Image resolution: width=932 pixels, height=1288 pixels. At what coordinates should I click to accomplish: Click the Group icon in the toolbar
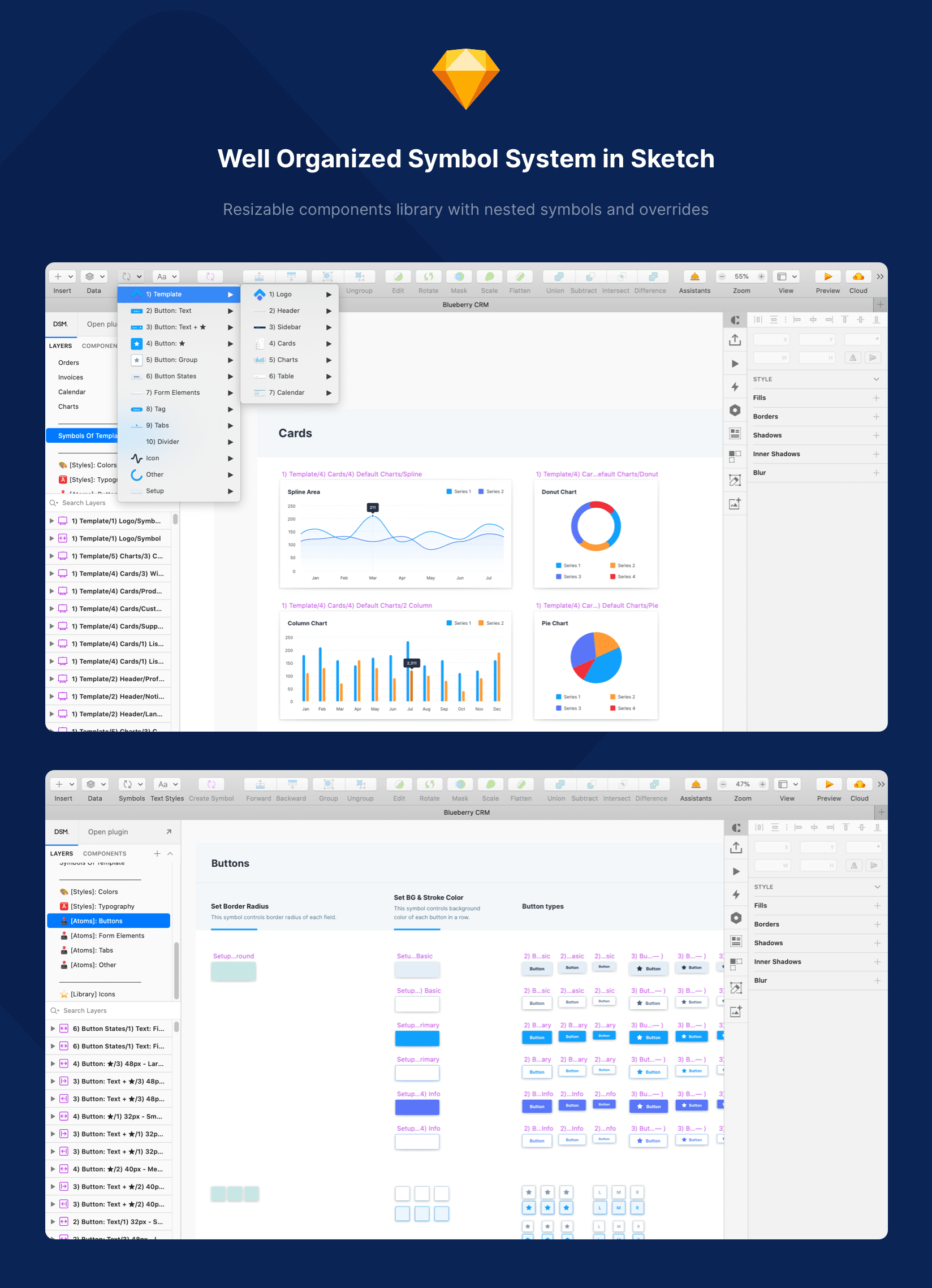coord(327,784)
